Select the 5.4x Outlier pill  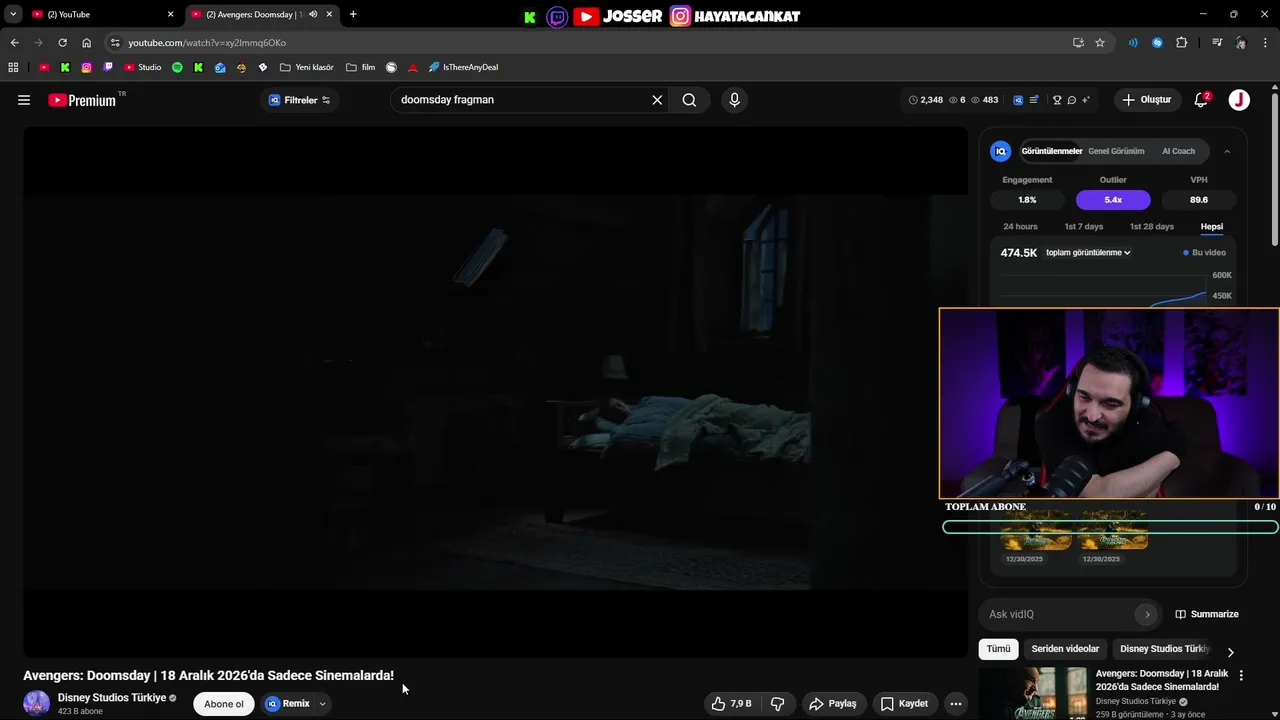coord(1113,200)
